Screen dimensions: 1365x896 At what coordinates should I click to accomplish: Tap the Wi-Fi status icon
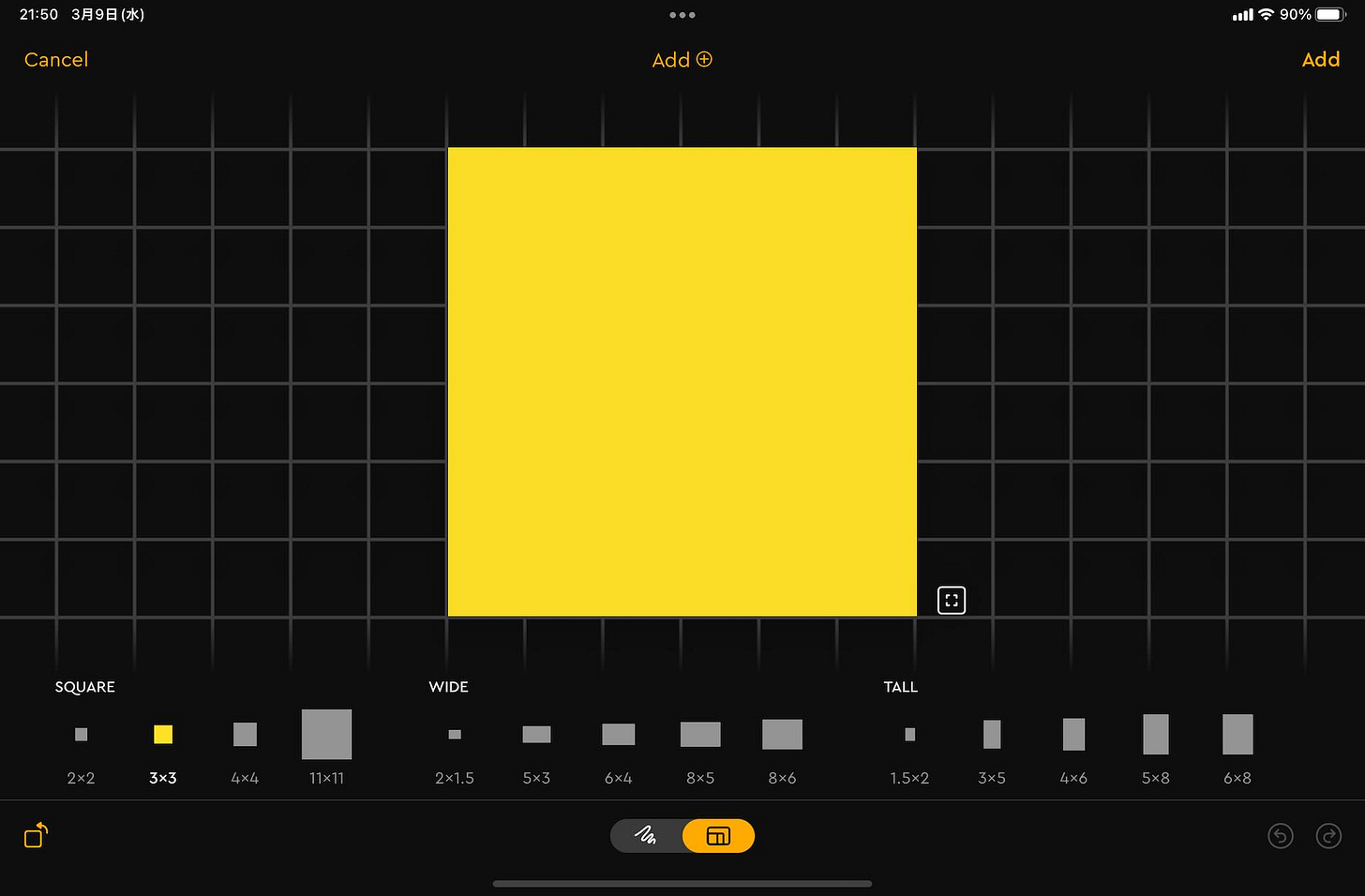[1267, 15]
